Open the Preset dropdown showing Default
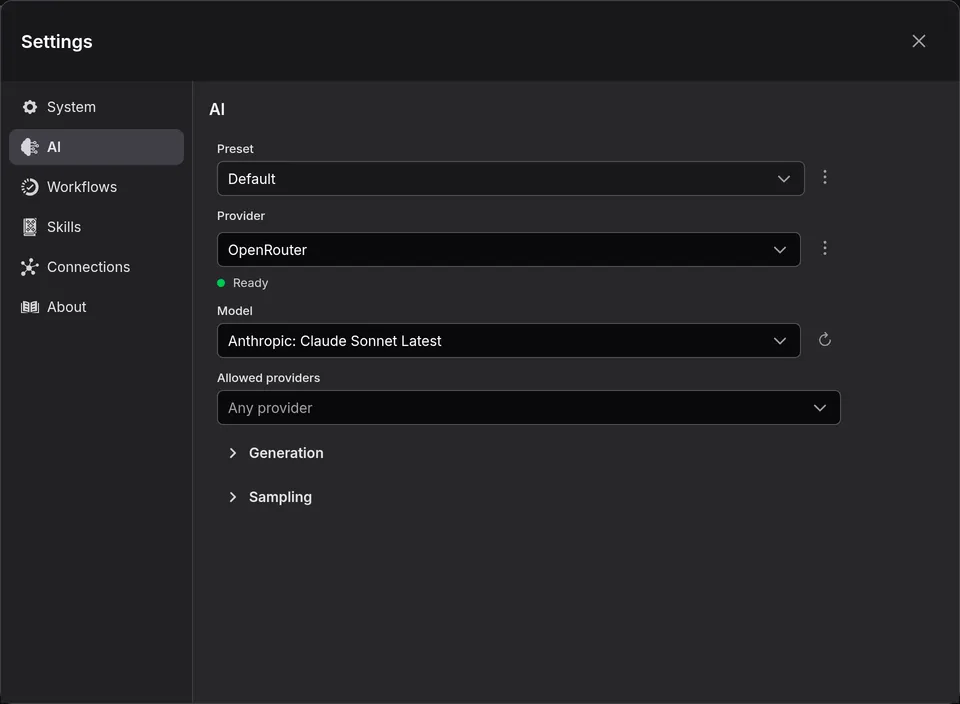The width and height of the screenshot is (960, 704). [510, 179]
